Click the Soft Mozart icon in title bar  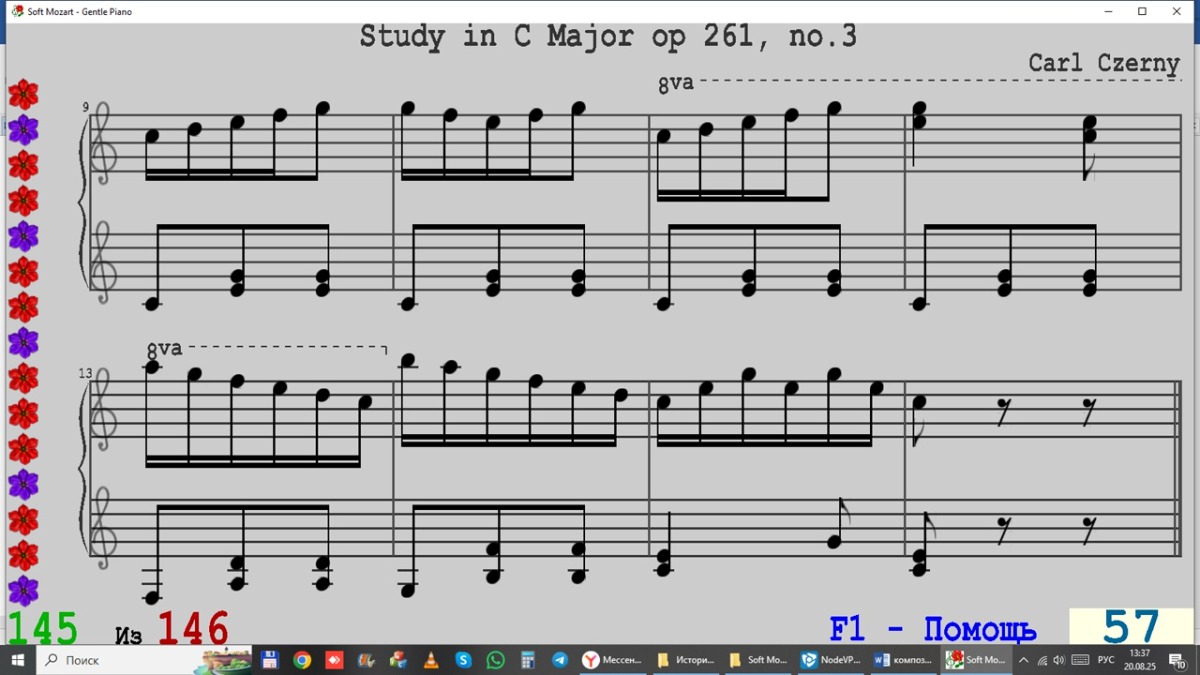click(17, 11)
